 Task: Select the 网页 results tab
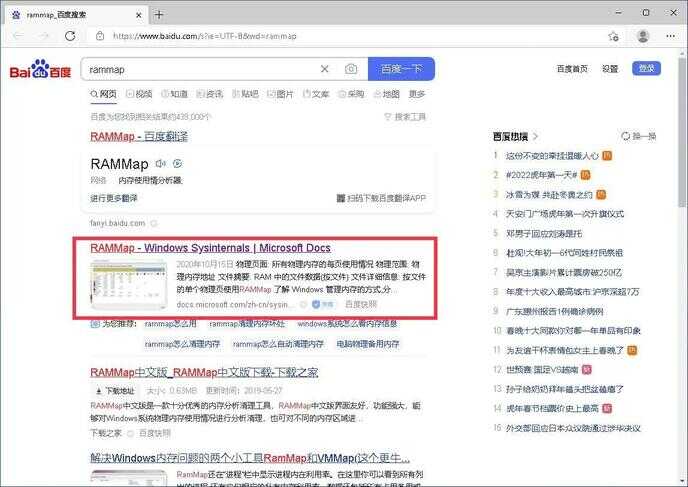click(x=104, y=94)
